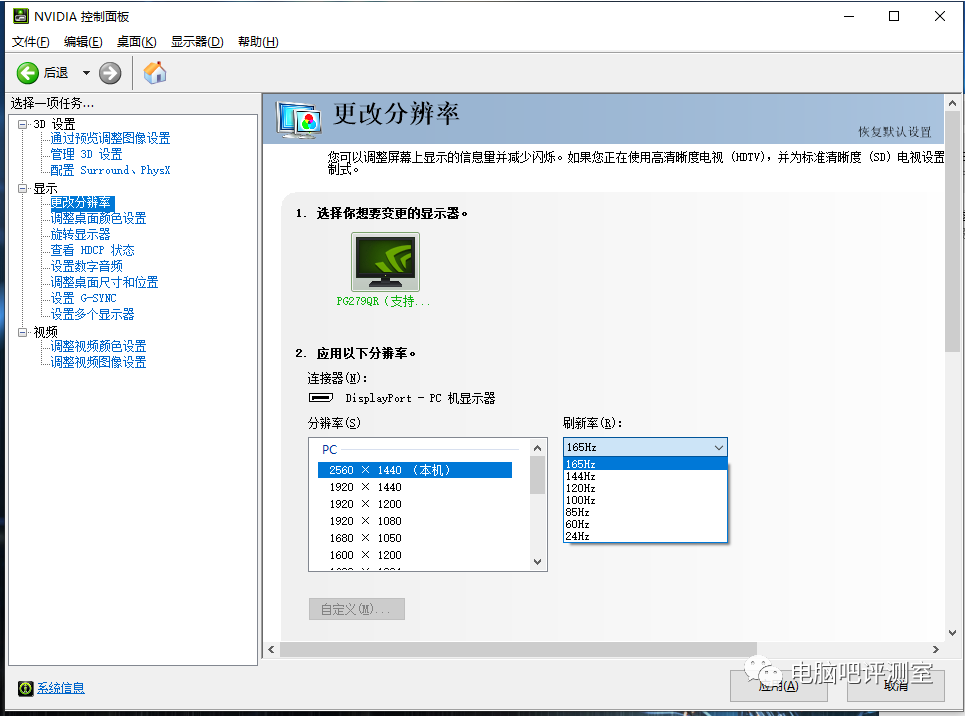Open the Back button dropdown arrow
This screenshot has width=965, height=716.
86,72
